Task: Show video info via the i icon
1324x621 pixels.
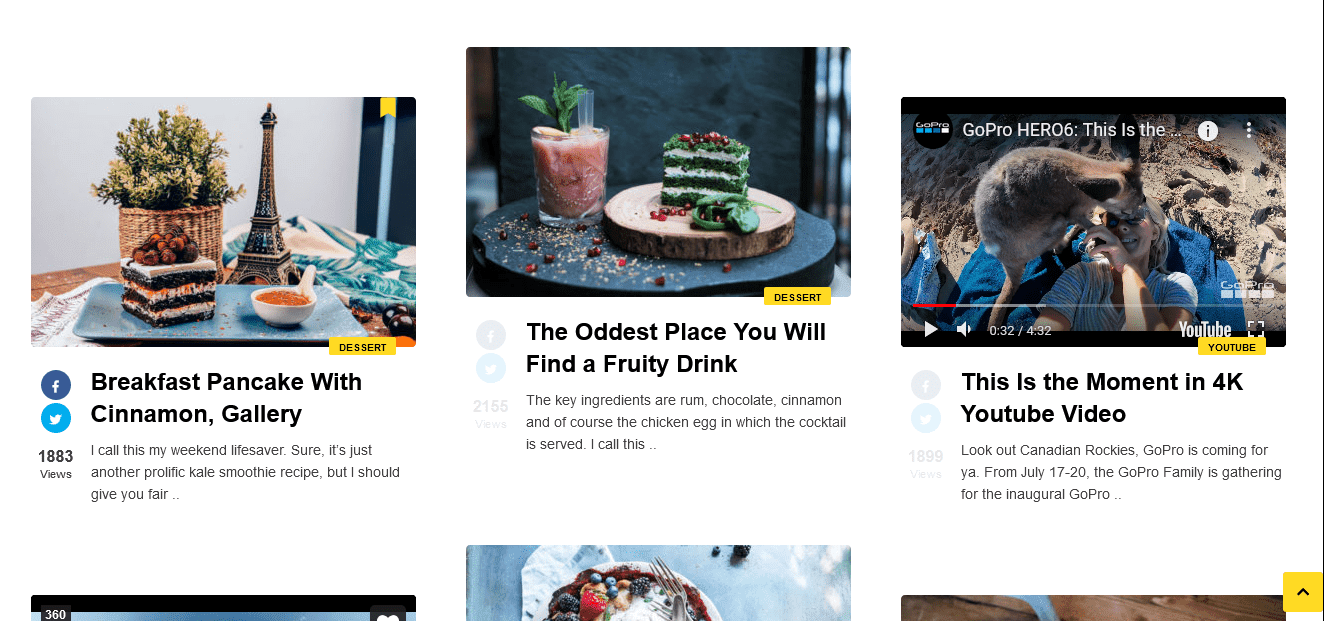Action: [1208, 130]
